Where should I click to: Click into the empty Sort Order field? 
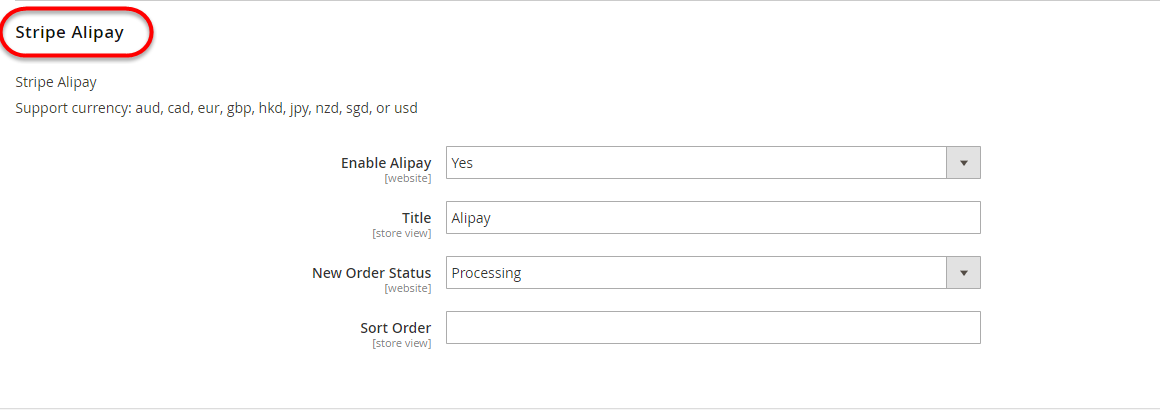click(712, 328)
